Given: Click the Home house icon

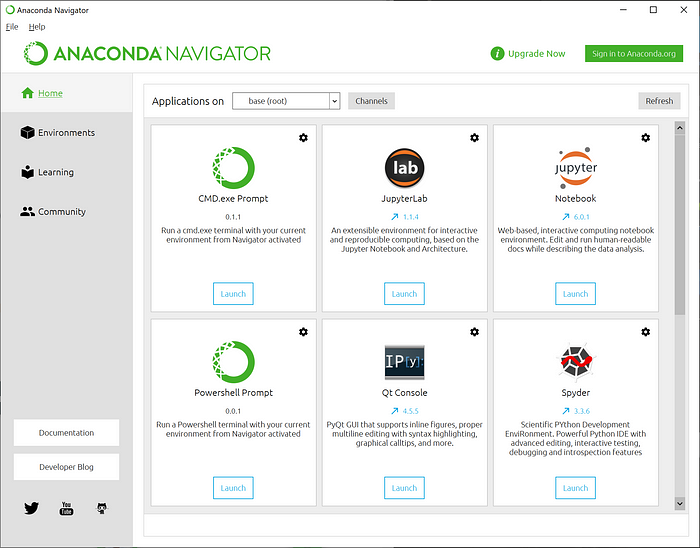Looking at the screenshot, I should (x=28, y=93).
